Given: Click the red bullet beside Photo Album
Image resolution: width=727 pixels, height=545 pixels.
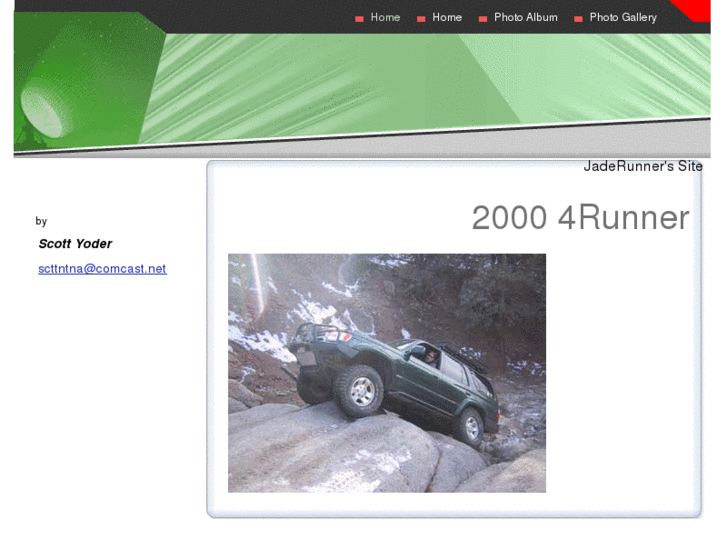Looking at the screenshot, I should [483, 19].
